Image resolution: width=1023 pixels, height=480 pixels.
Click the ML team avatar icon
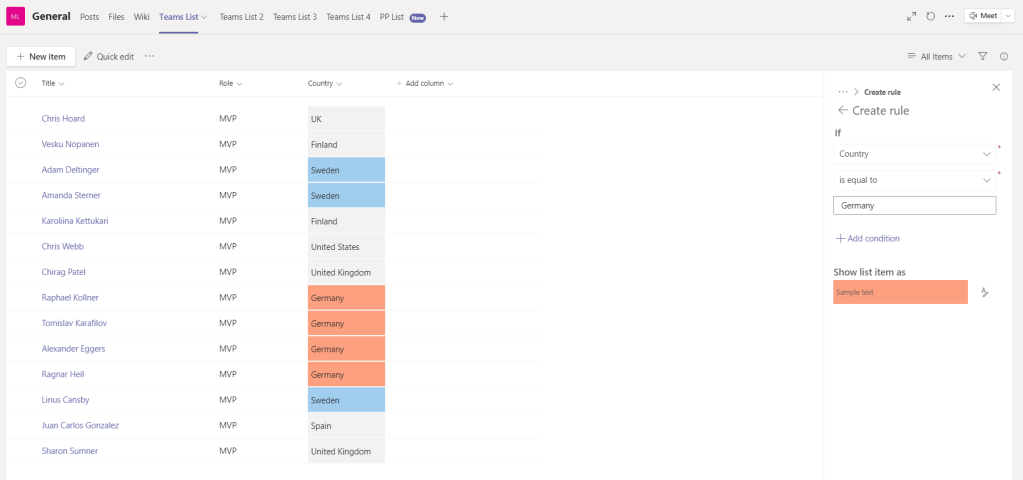[x=16, y=17]
